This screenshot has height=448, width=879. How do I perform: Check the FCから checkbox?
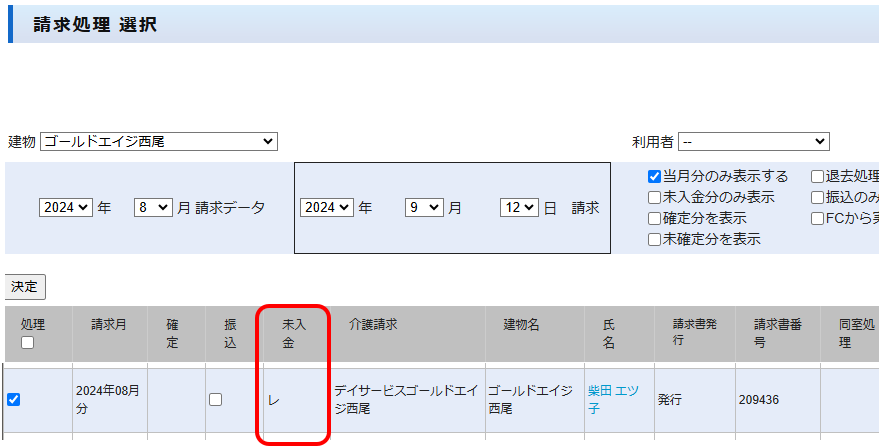click(x=817, y=218)
